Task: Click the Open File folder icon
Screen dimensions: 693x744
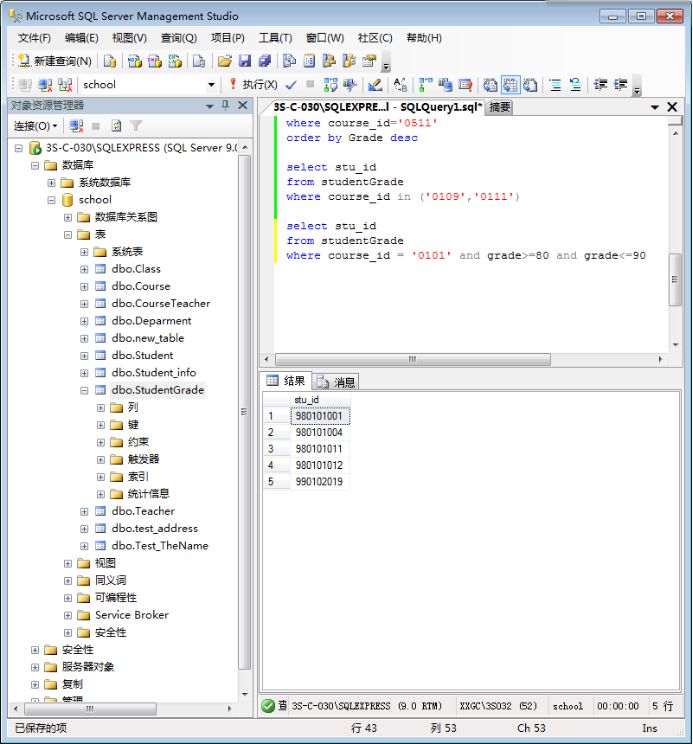Action: coord(224,61)
